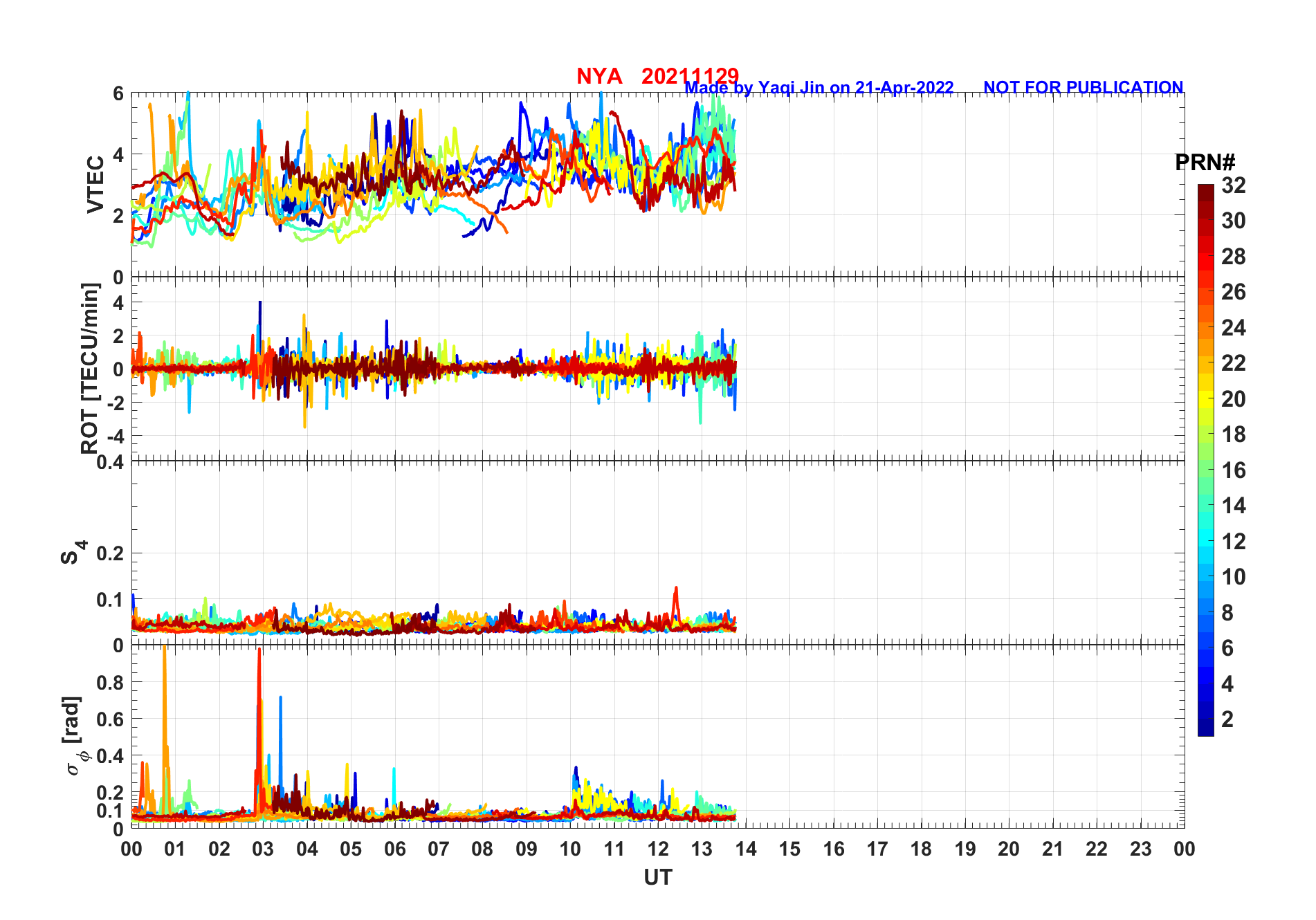Select the "30" label on the PRN colorbar

(x=1234, y=221)
